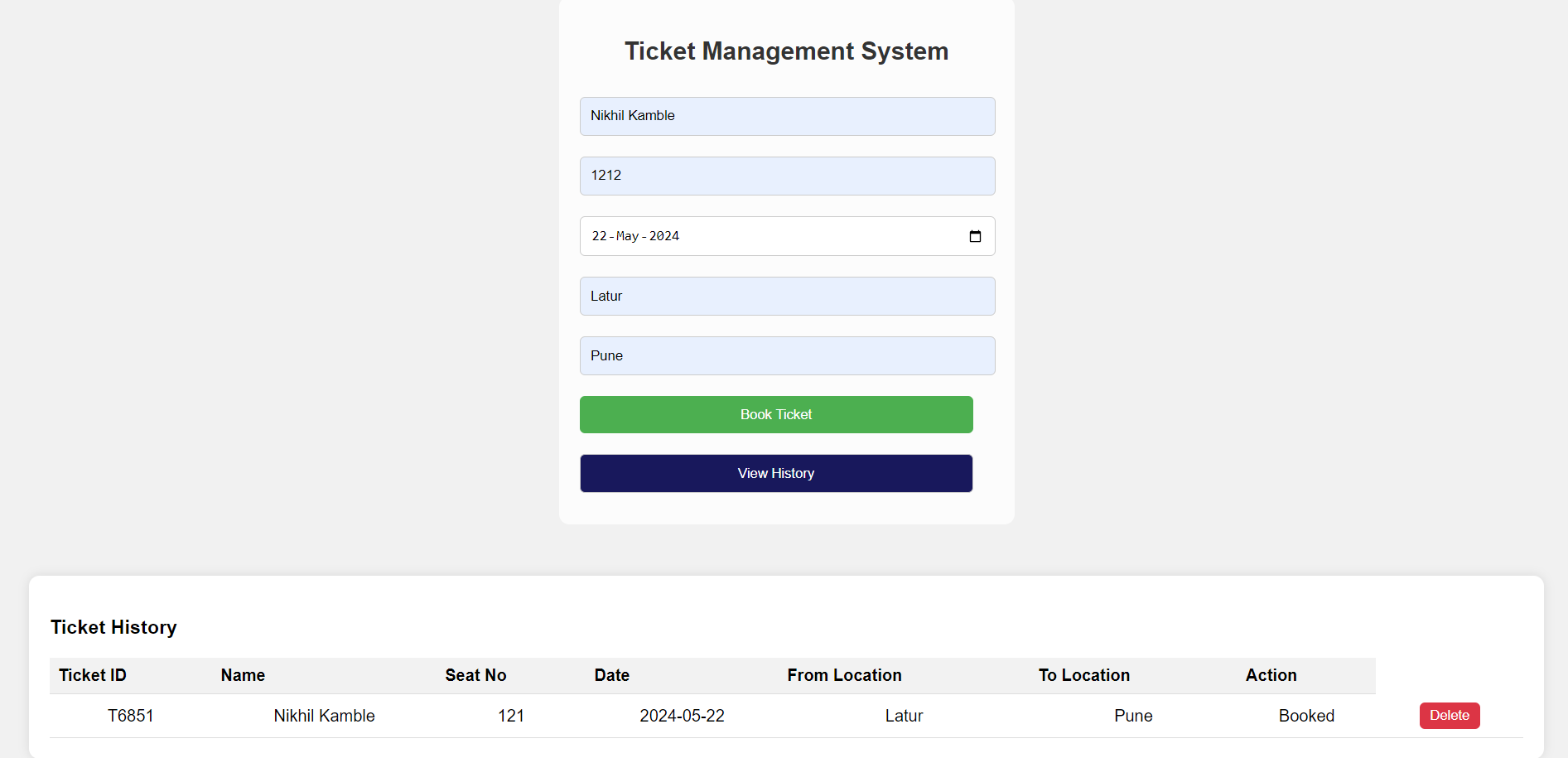Click ticket ID T6851 in the history table
The image size is (1568, 758).
point(131,716)
